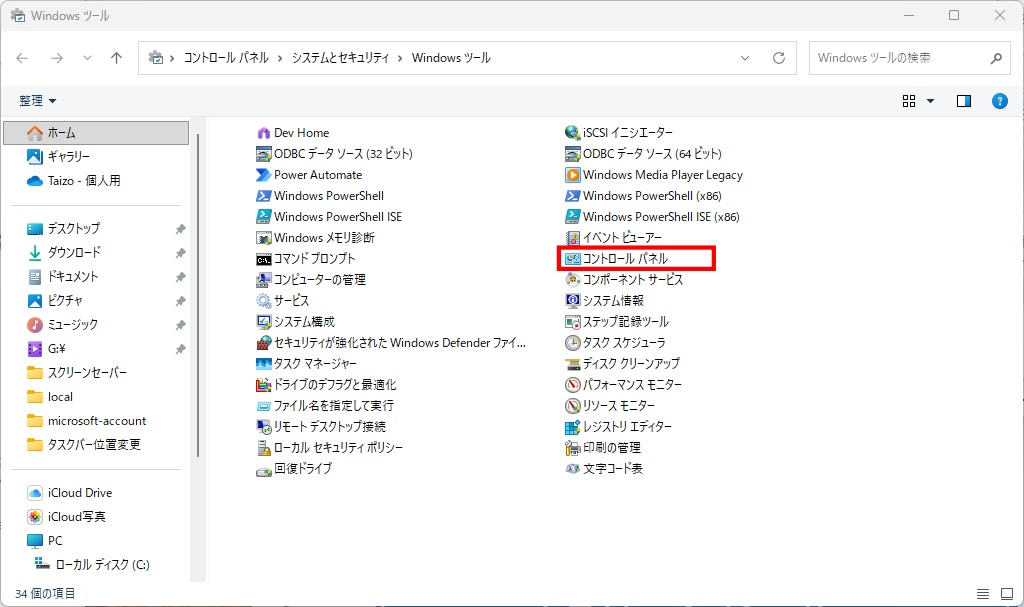Open the Dev Home icon

pyautogui.click(x=264, y=133)
